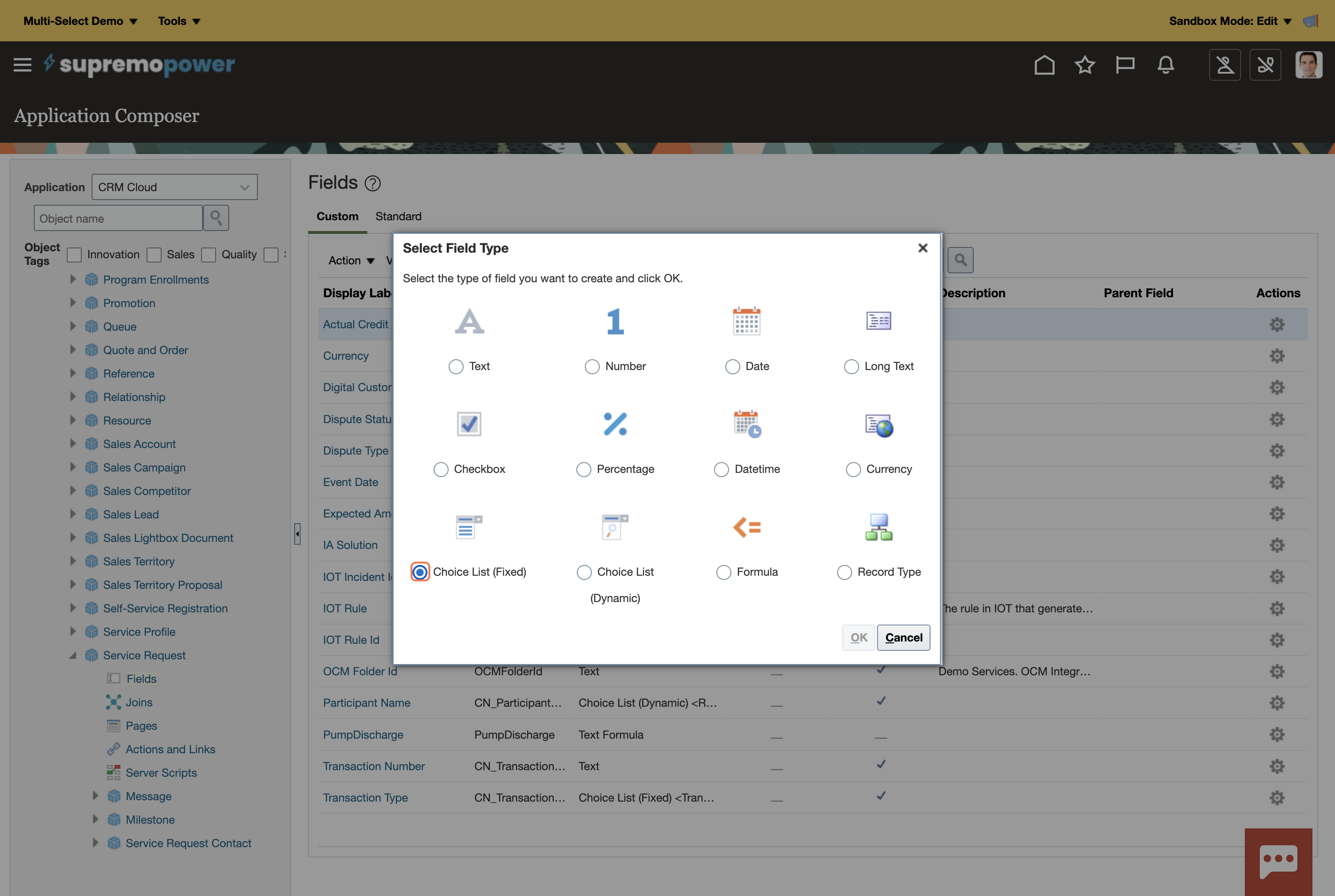
Task: Check the Innovation object tag
Action: (74, 254)
